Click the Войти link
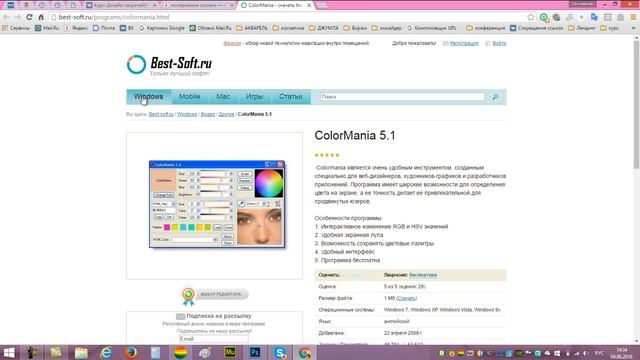Screen dimensions: 640x360 pos(499,43)
